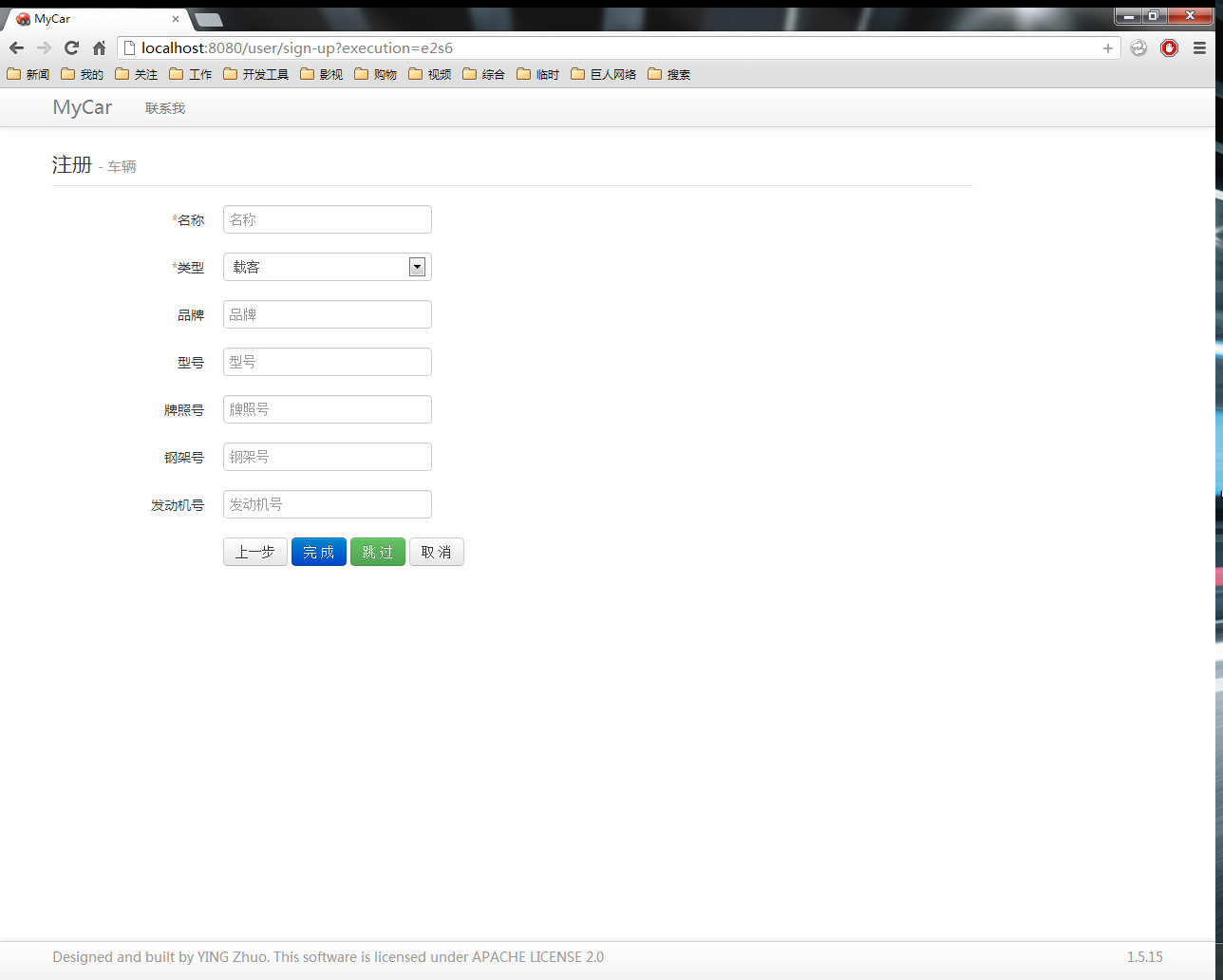Click the 品牌 field label
Viewport: 1223px width, 980px height.
point(191,315)
